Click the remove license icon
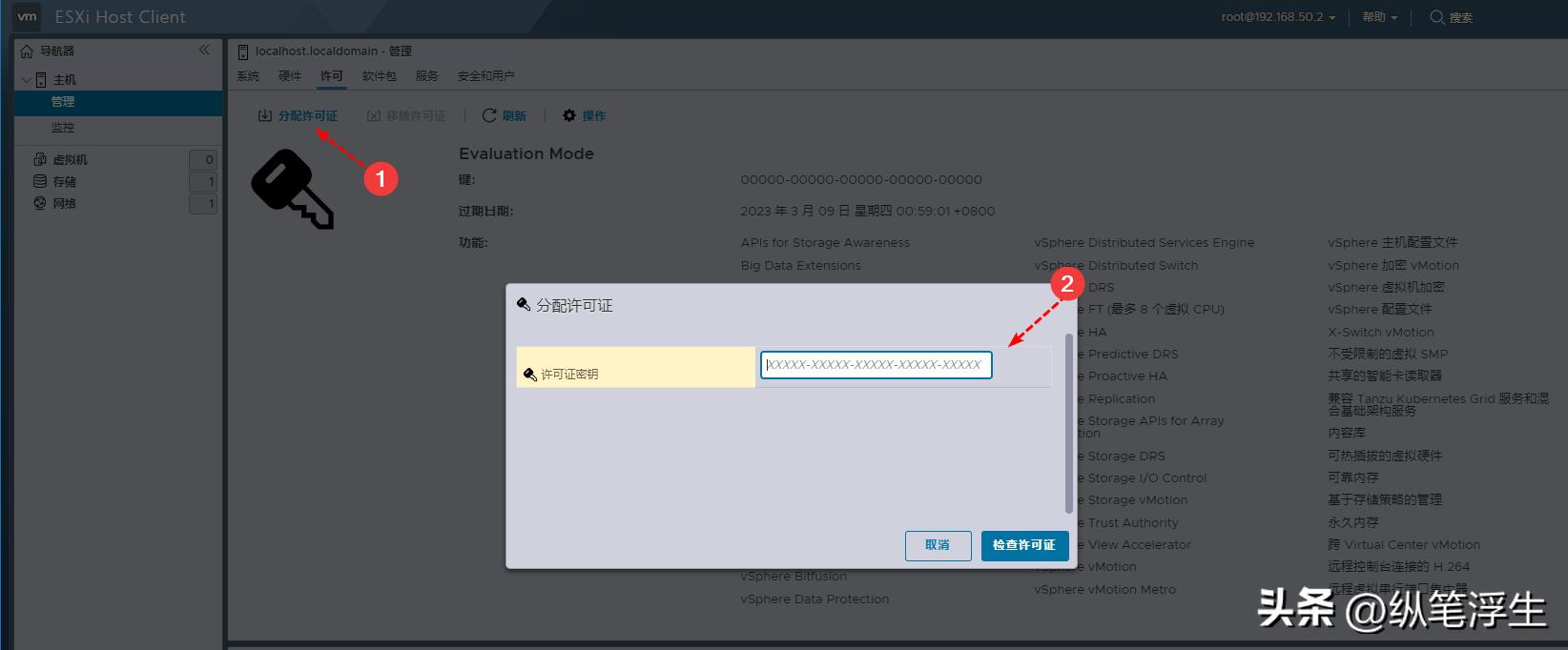The height and width of the screenshot is (650, 1568). [374, 115]
